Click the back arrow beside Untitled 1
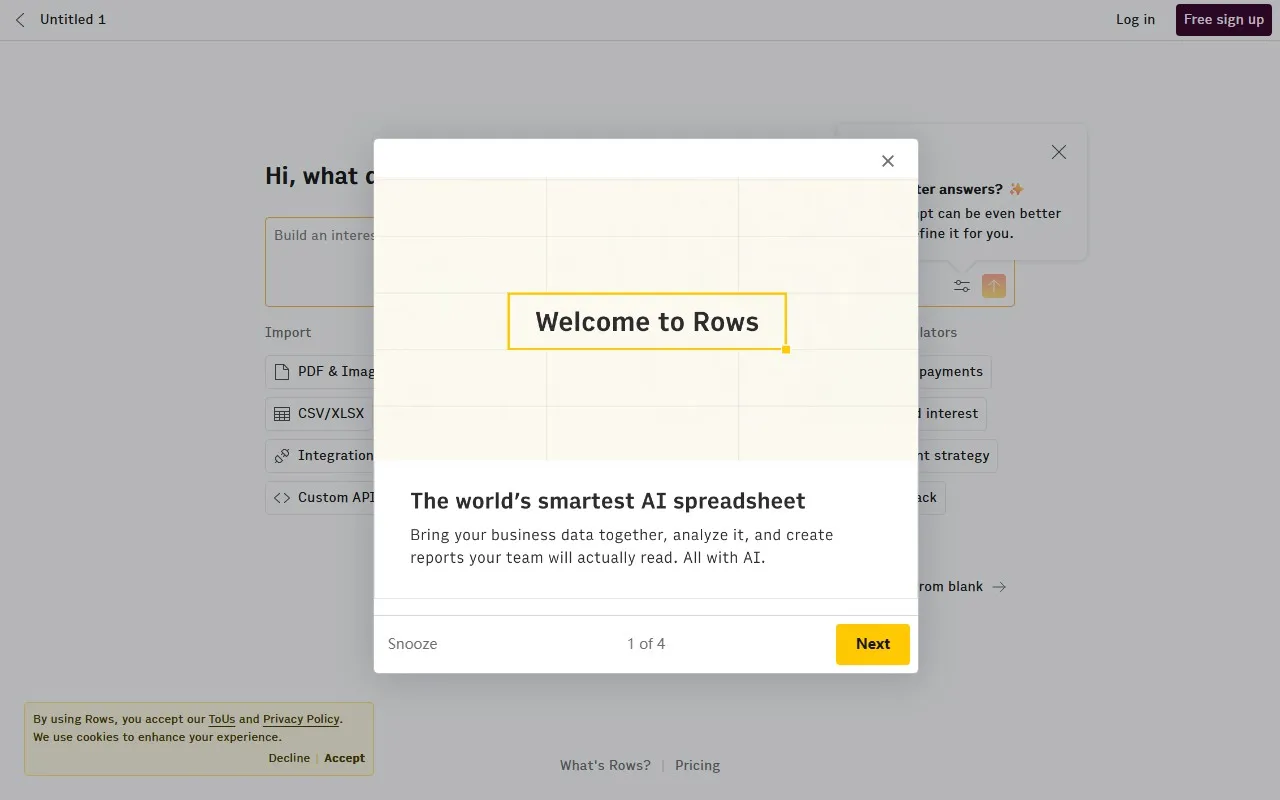1280x800 pixels. [x=20, y=20]
